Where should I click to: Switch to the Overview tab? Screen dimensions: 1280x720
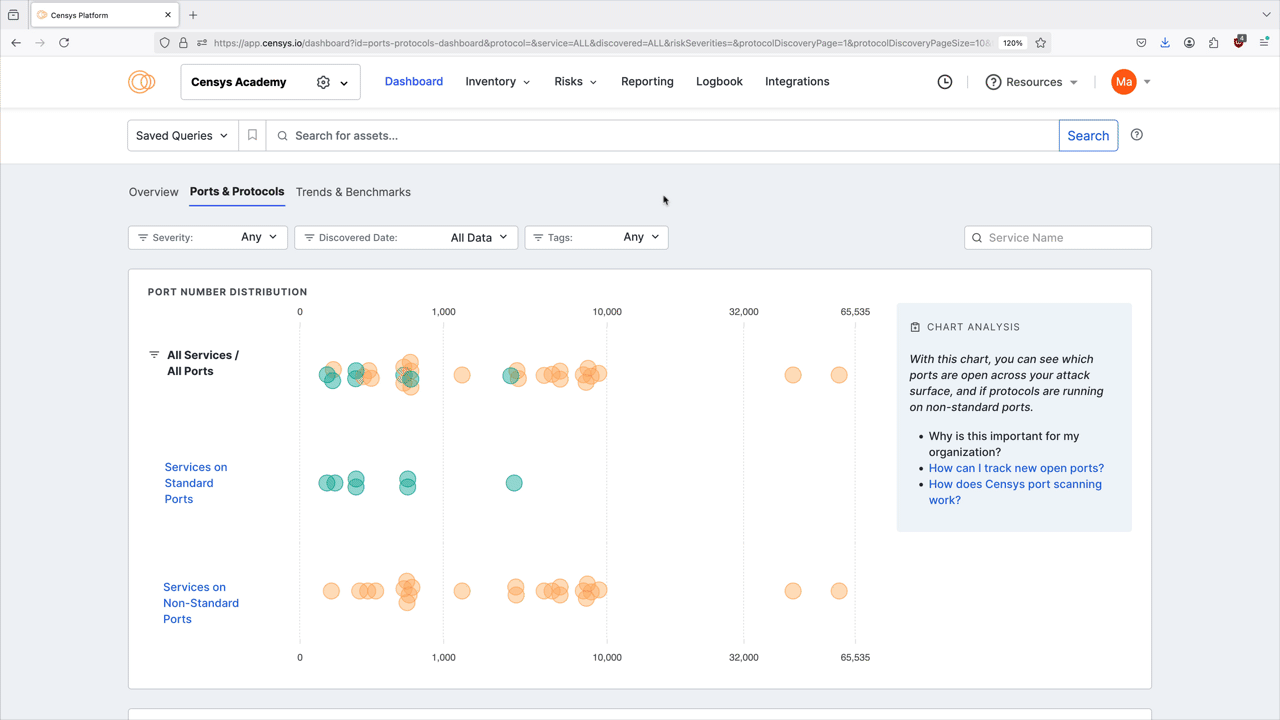[153, 192]
